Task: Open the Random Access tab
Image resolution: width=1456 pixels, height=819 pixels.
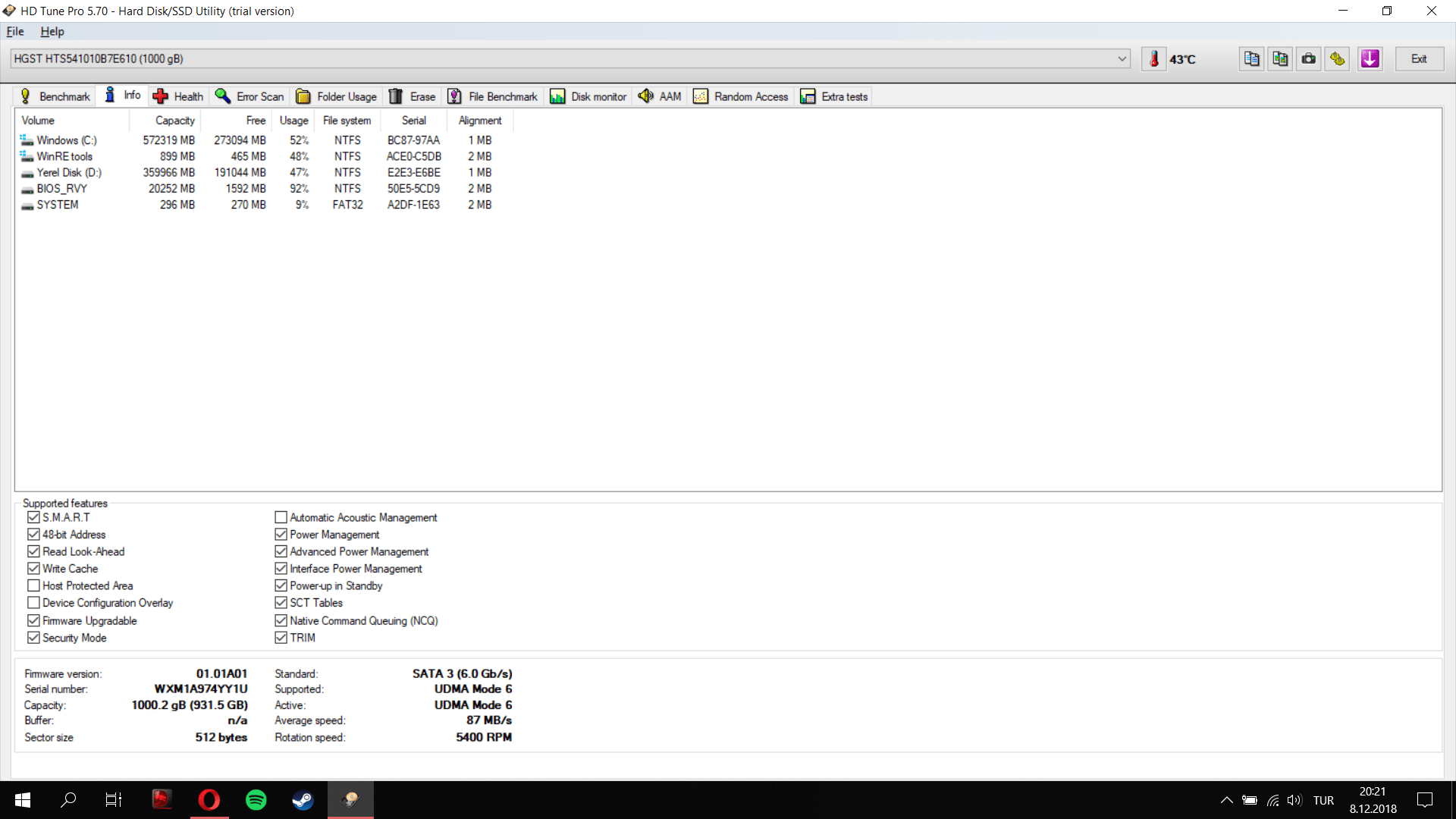Action: [741, 96]
